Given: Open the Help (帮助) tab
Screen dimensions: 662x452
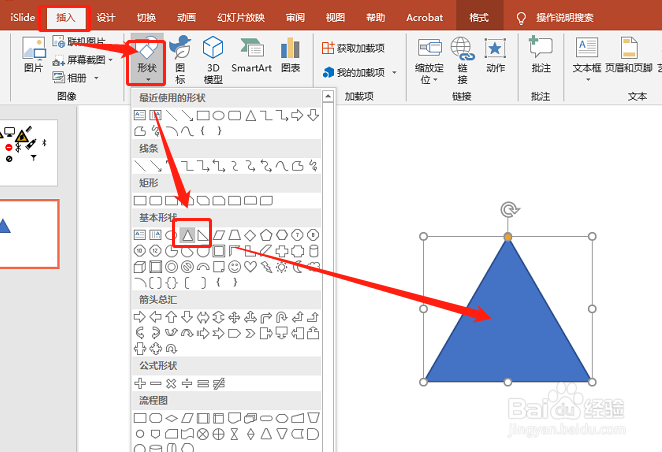Looking at the screenshot, I should (x=375, y=18).
